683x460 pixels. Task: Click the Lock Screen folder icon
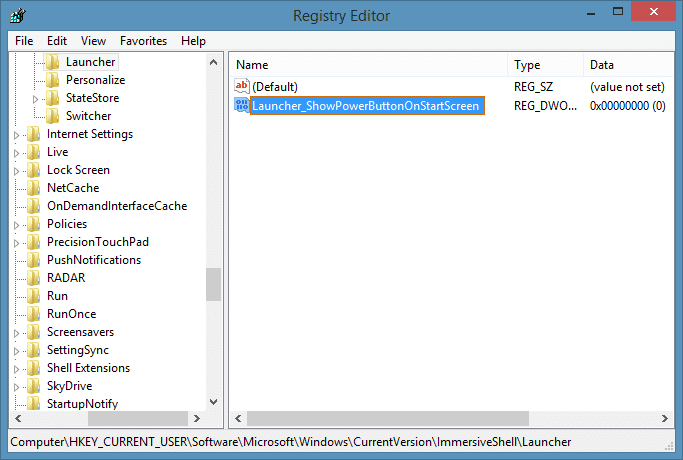34,170
